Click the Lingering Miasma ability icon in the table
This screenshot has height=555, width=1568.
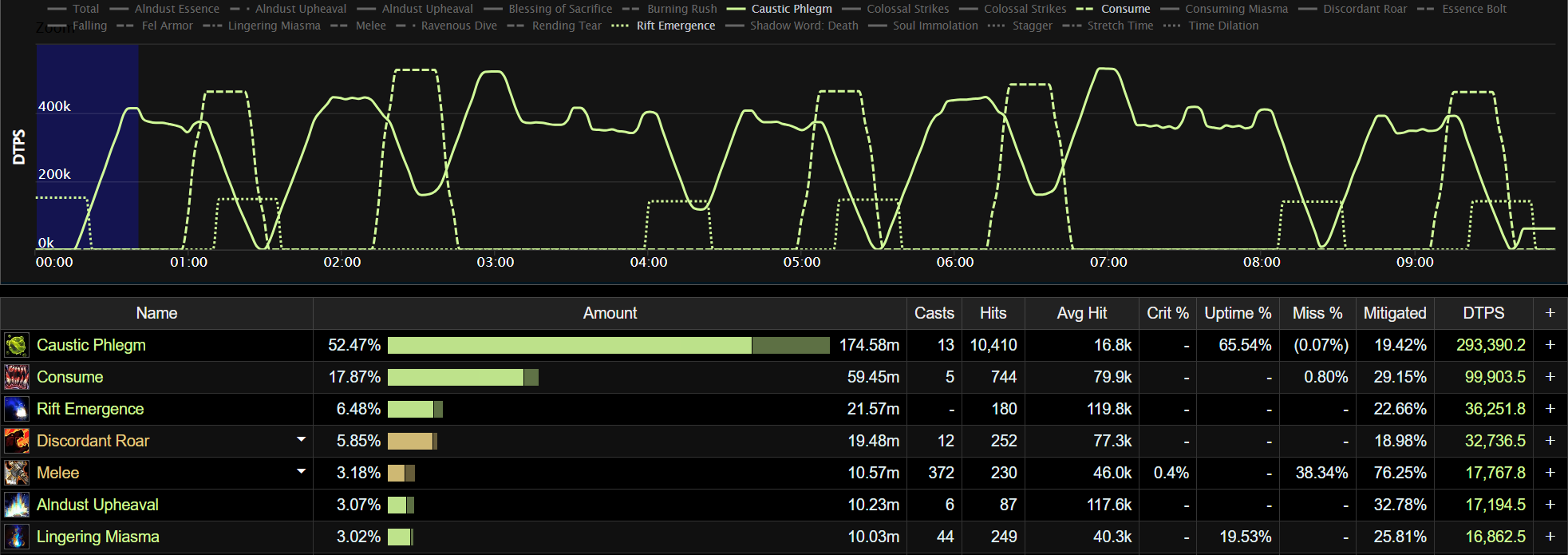click(x=16, y=537)
